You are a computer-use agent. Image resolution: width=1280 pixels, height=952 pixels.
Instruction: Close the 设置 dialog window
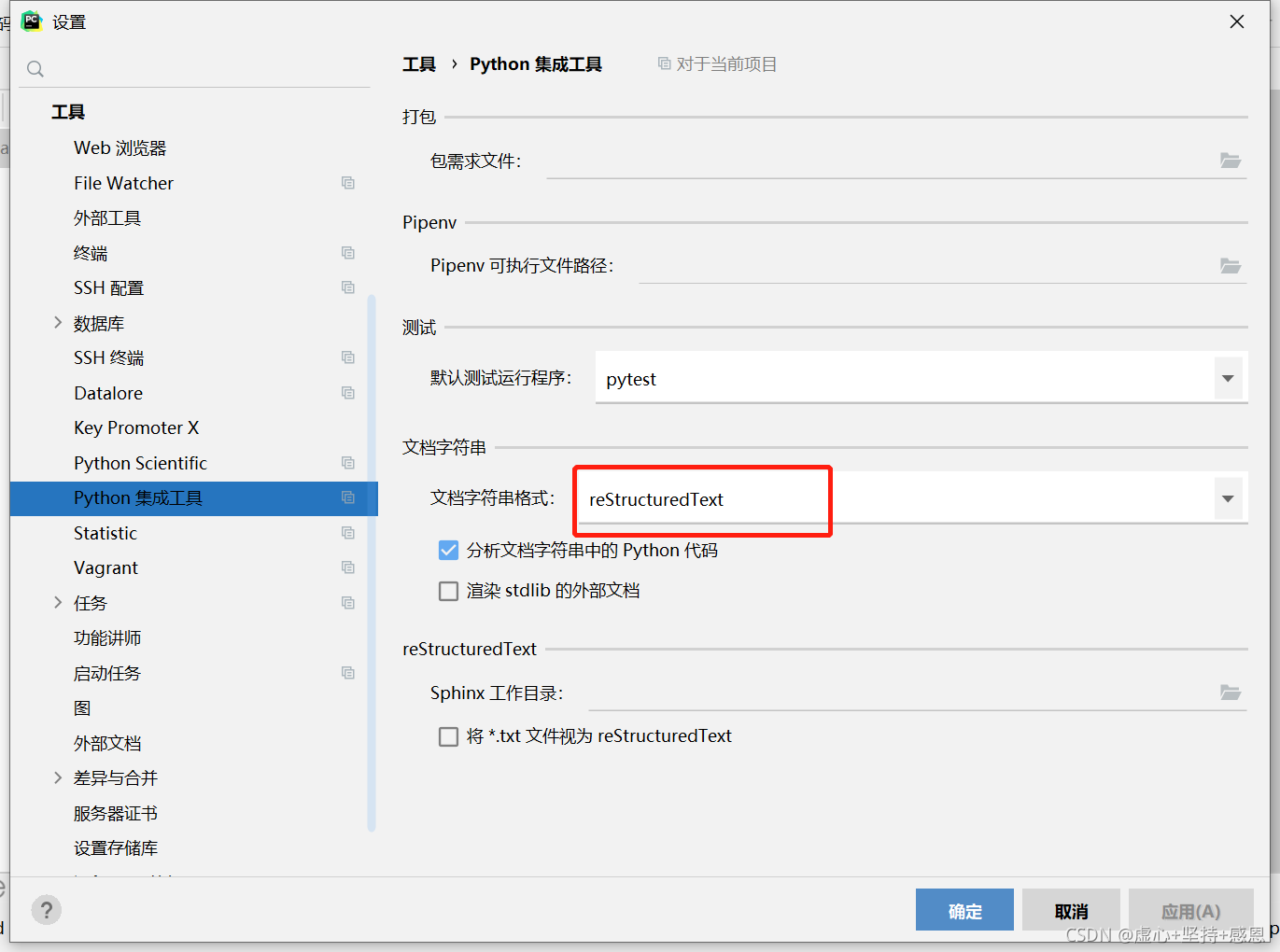click(1237, 21)
